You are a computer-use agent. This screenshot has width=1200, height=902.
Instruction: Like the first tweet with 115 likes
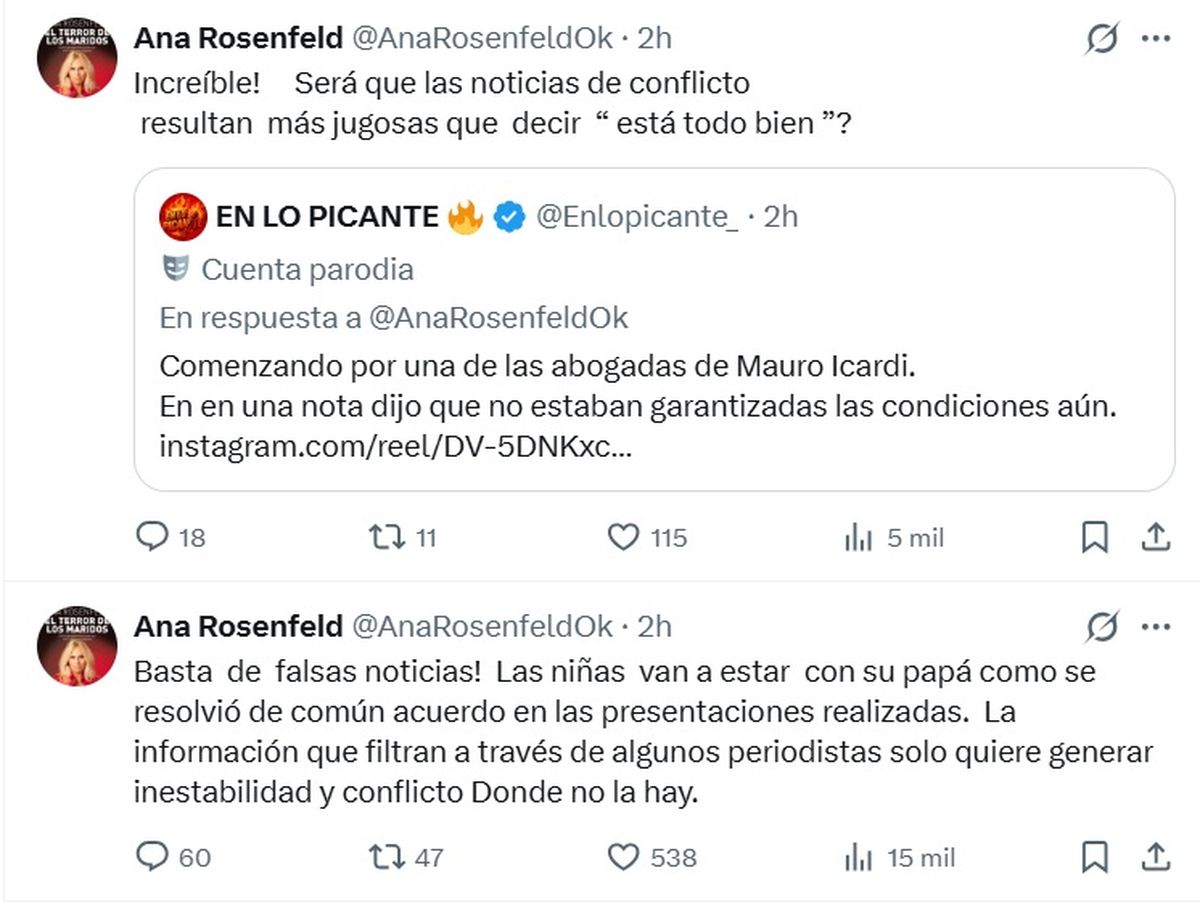tap(624, 538)
